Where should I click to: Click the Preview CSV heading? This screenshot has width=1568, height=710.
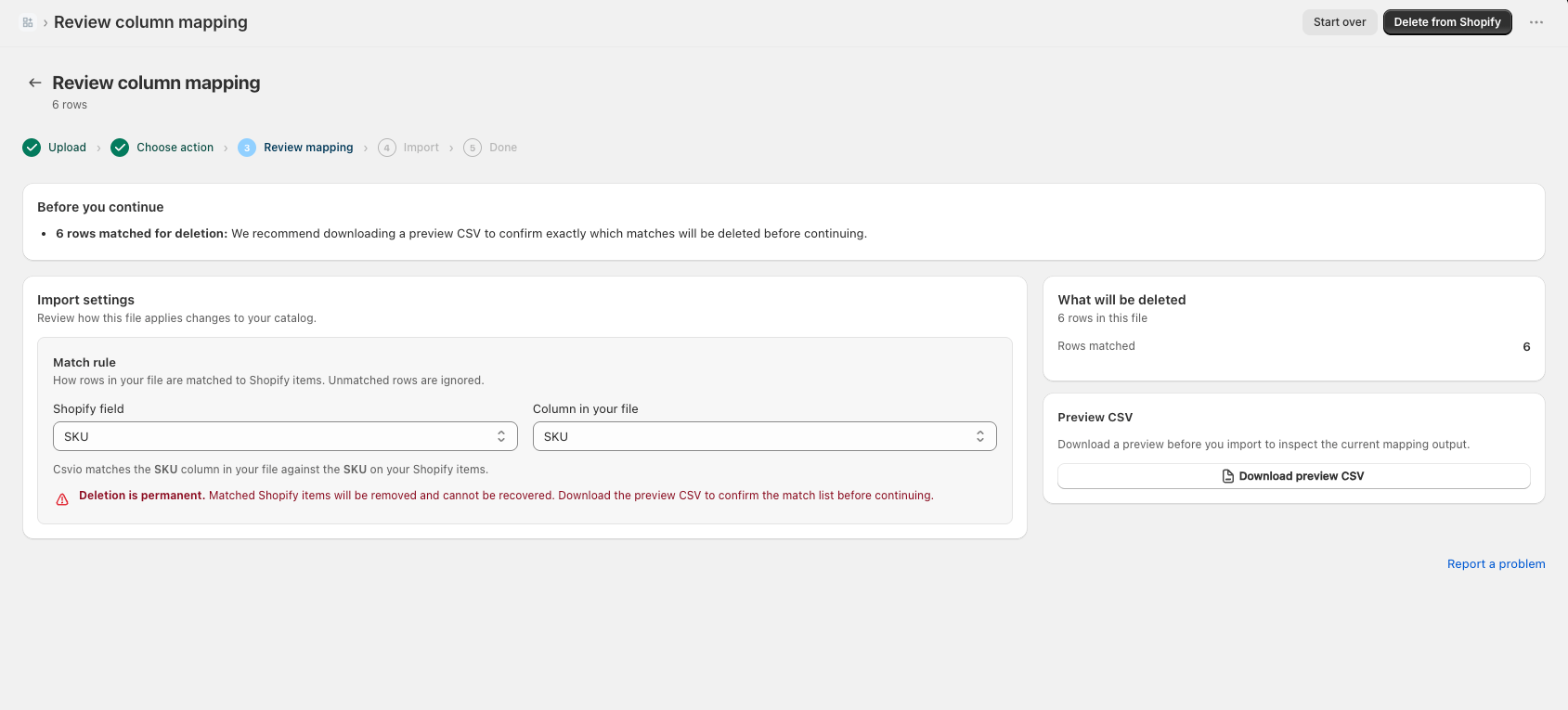1095,417
